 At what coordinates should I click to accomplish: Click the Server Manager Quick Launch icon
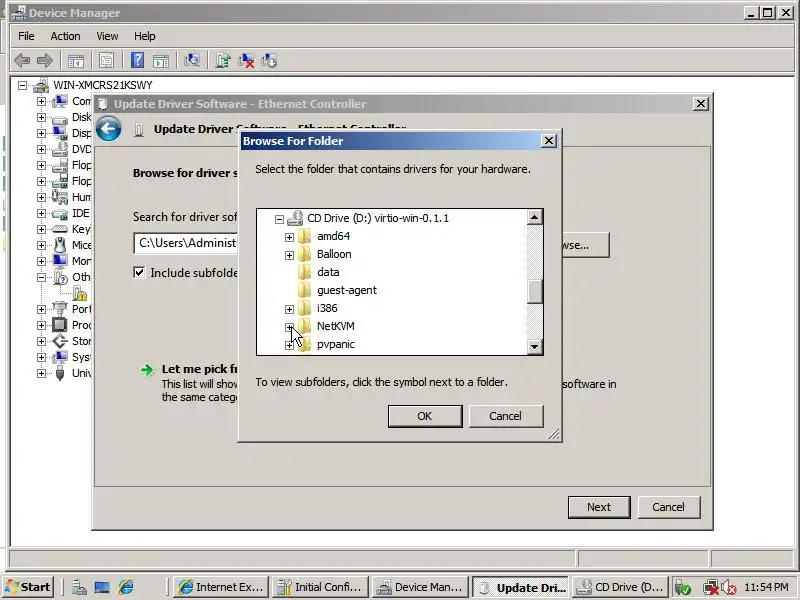[x=79, y=587]
